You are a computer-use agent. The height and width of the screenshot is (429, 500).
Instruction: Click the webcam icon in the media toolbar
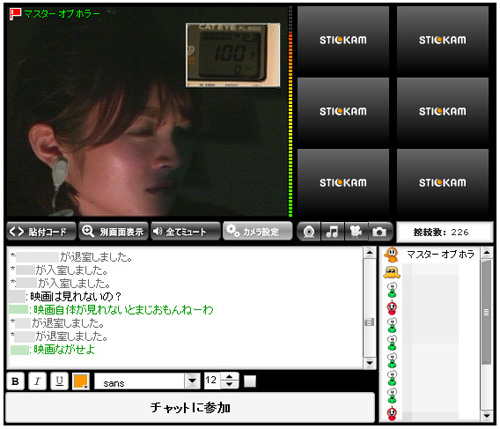pyautogui.click(x=309, y=231)
